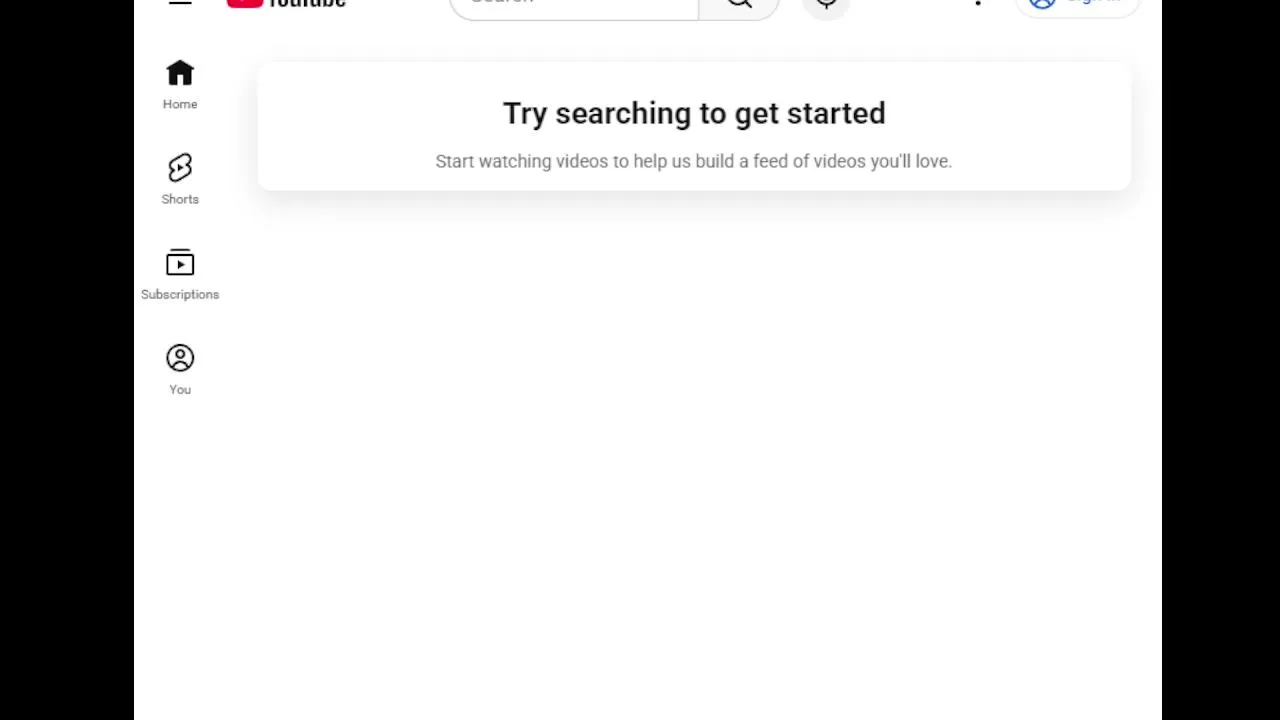Click the magnifying glass search button
This screenshot has width=1280, height=720.
click(739, 5)
